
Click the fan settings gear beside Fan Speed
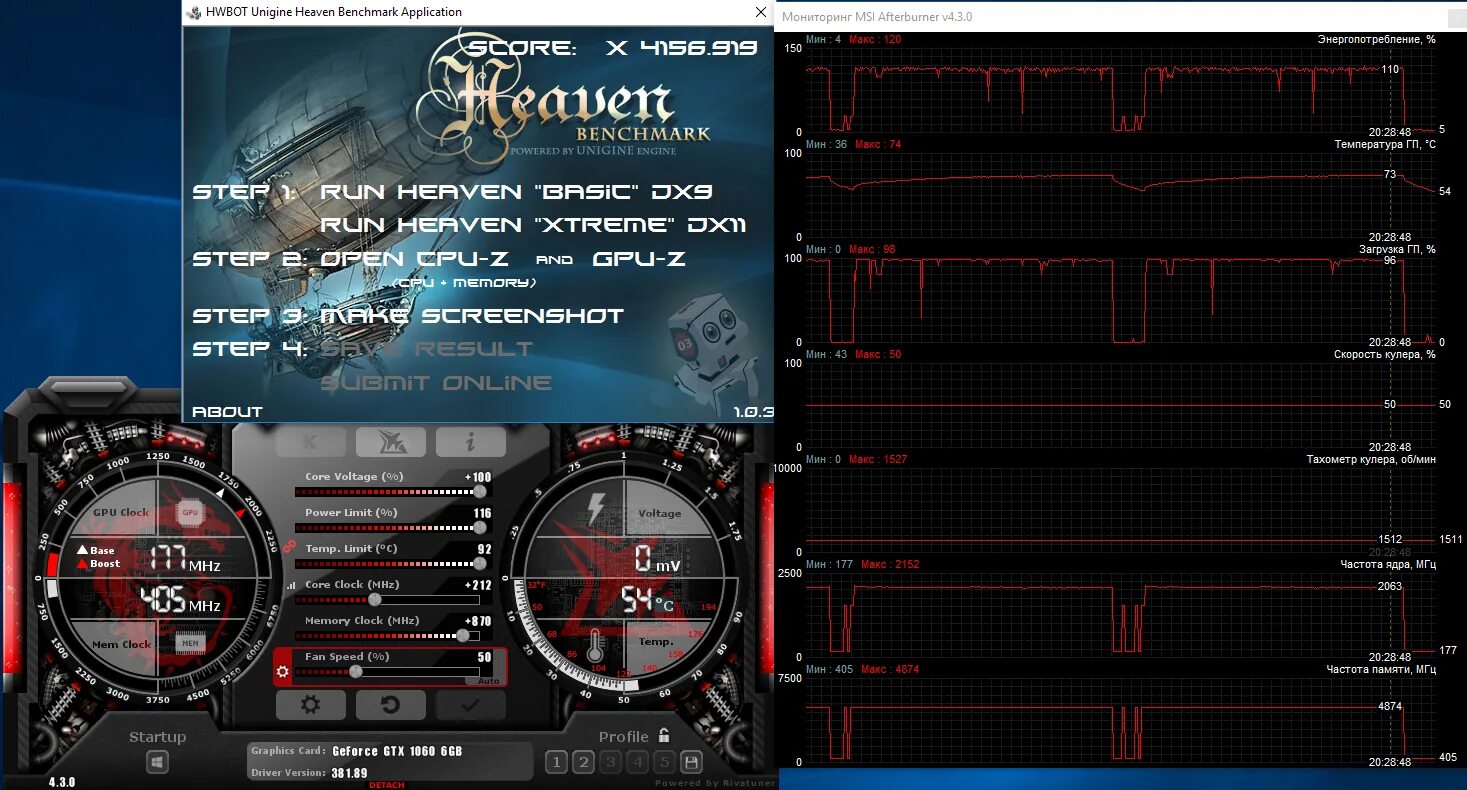click(x=282, y=672)
